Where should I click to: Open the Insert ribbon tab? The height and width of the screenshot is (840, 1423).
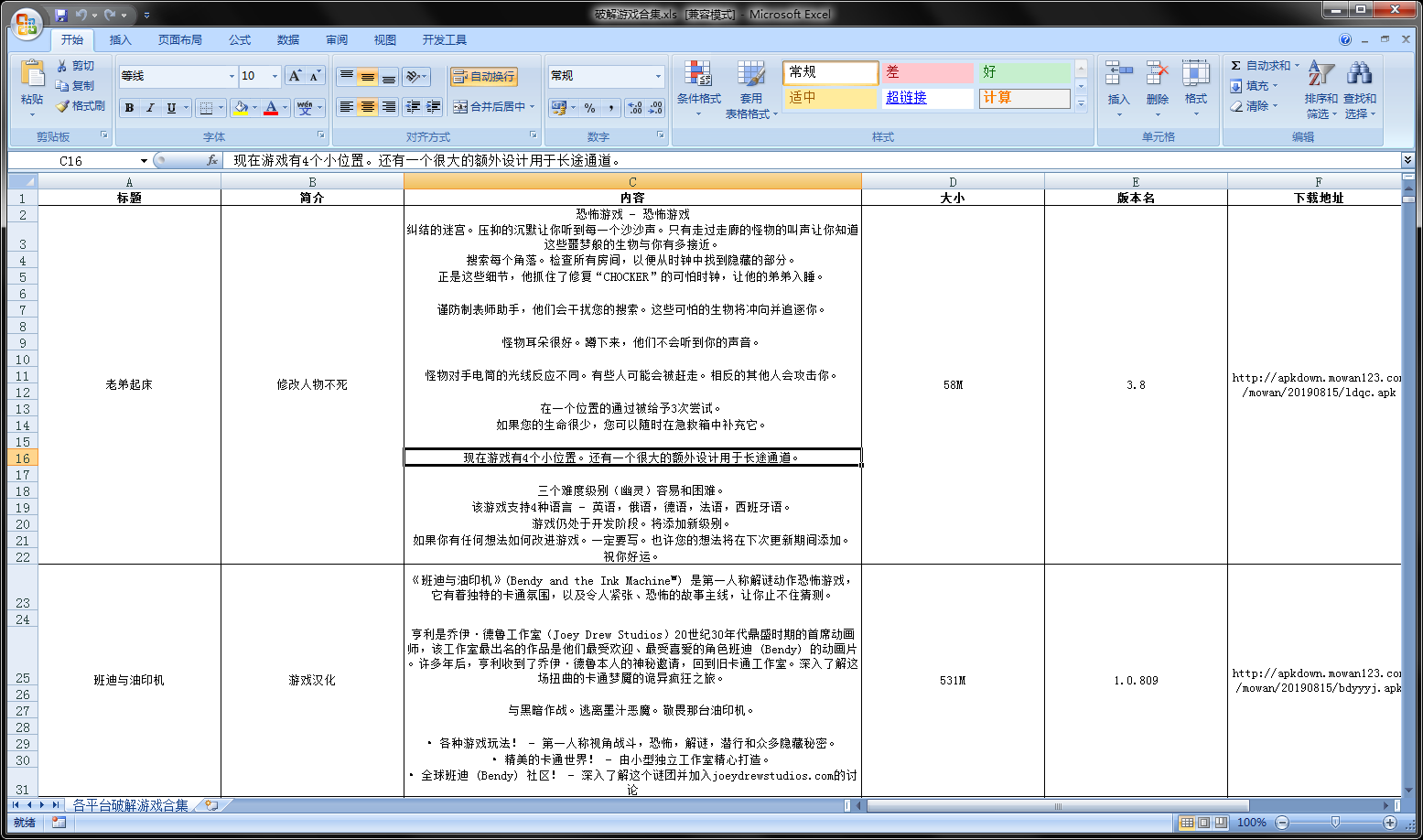(x=120, y=40)
